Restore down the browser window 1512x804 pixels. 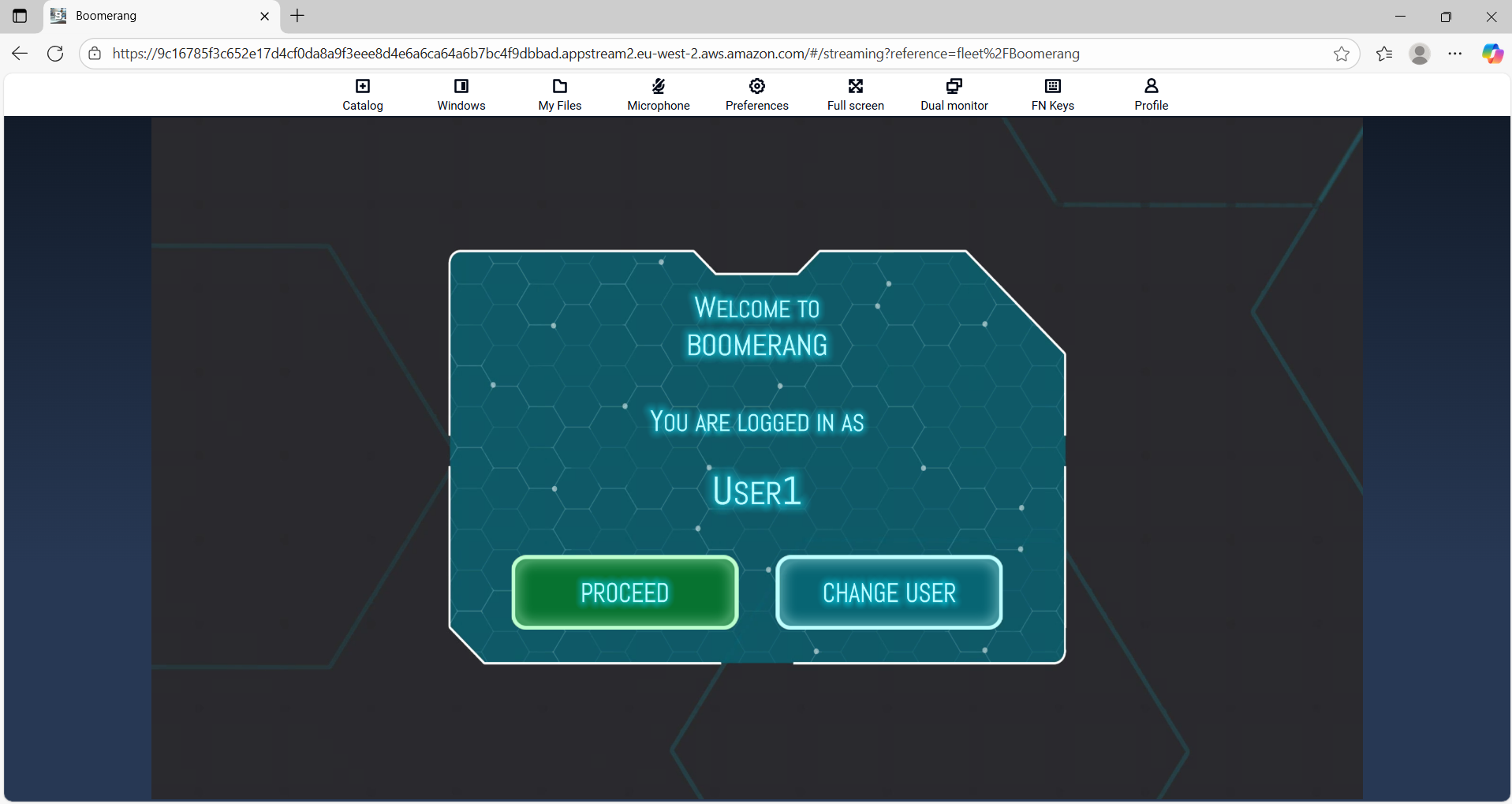(x=1446, y=16)
